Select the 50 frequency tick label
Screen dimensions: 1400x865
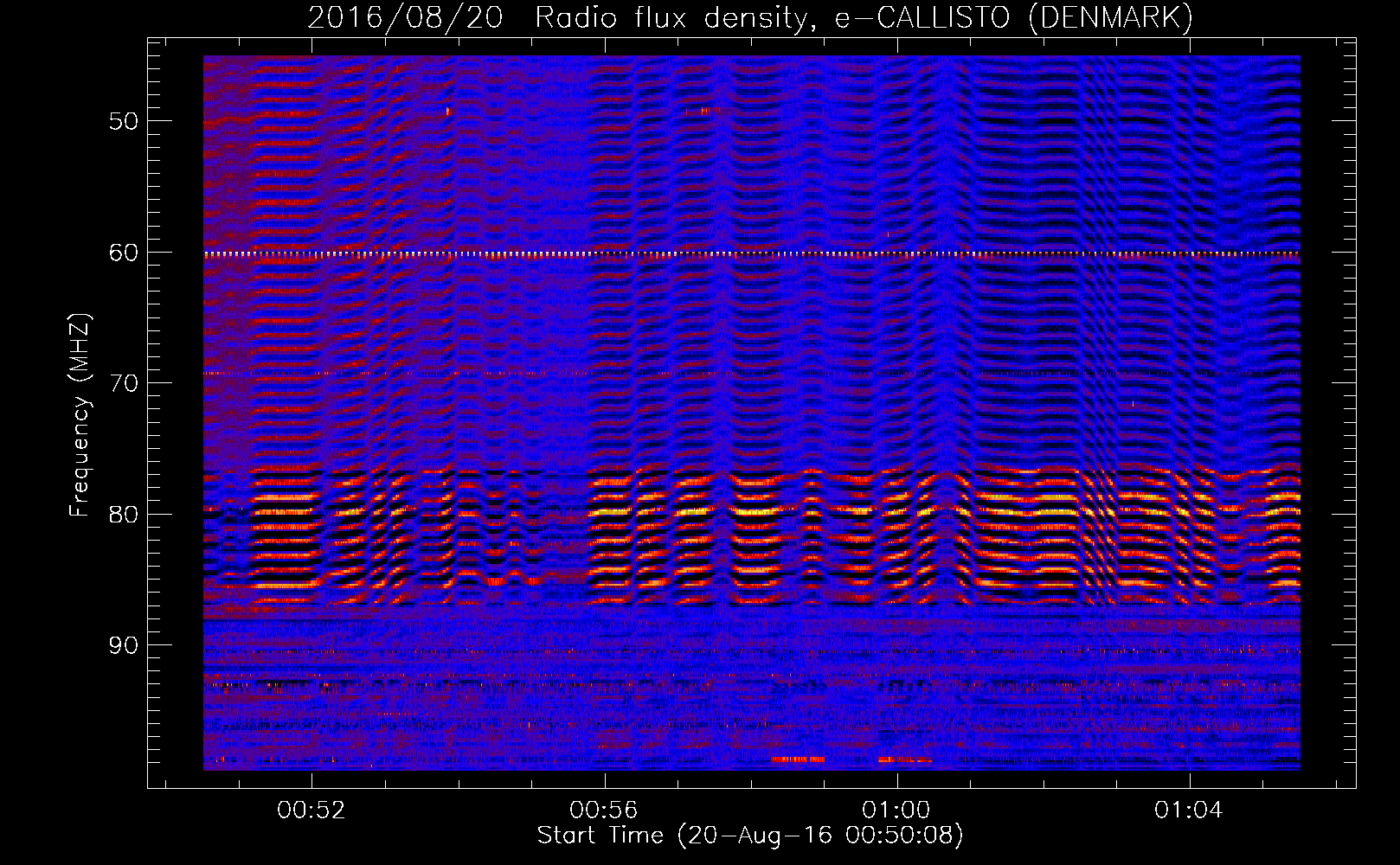click(124, 120)
